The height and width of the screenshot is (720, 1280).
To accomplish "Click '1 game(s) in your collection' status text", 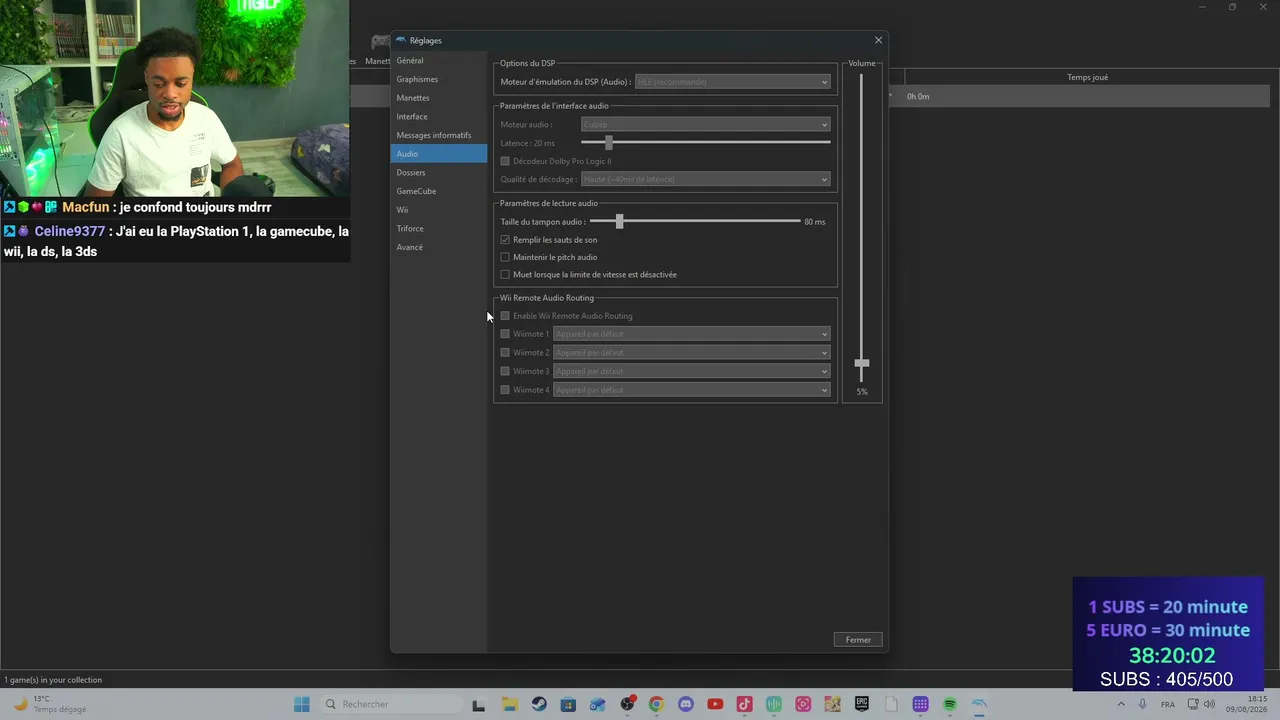I will pos(53,680).
